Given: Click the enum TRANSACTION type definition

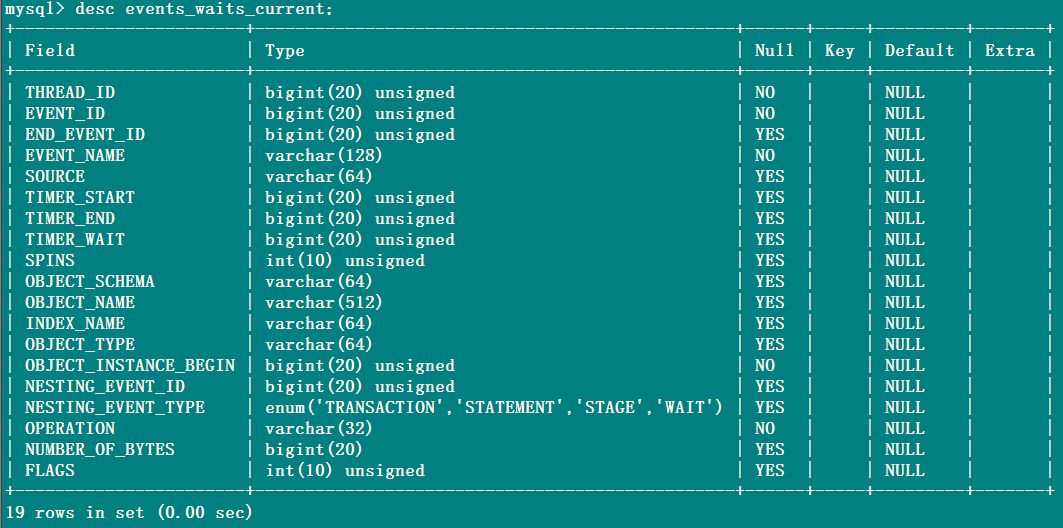Looking at the screenshot, I should (494, 408).
